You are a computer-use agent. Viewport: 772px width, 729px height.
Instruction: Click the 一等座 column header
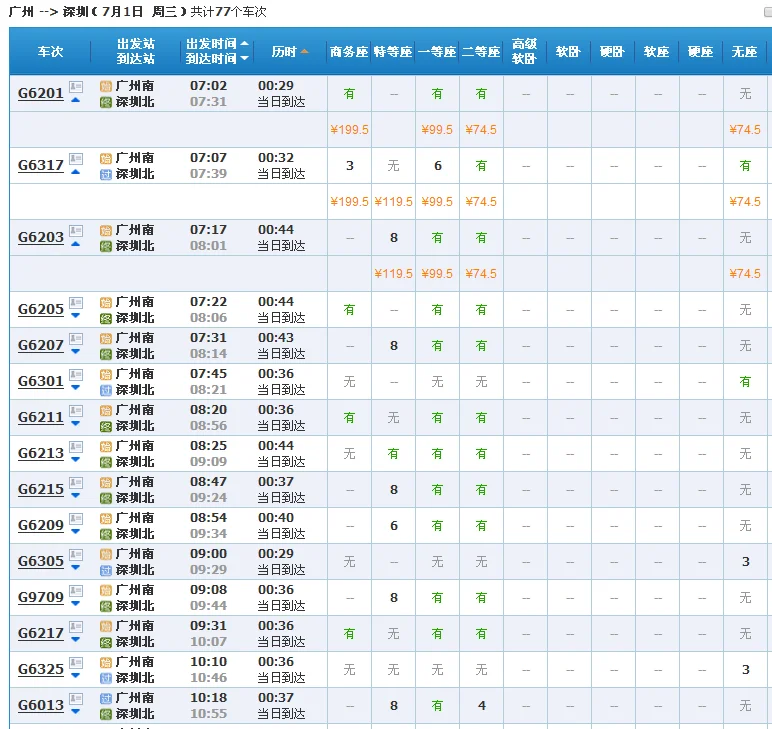(x=437, y=51)
